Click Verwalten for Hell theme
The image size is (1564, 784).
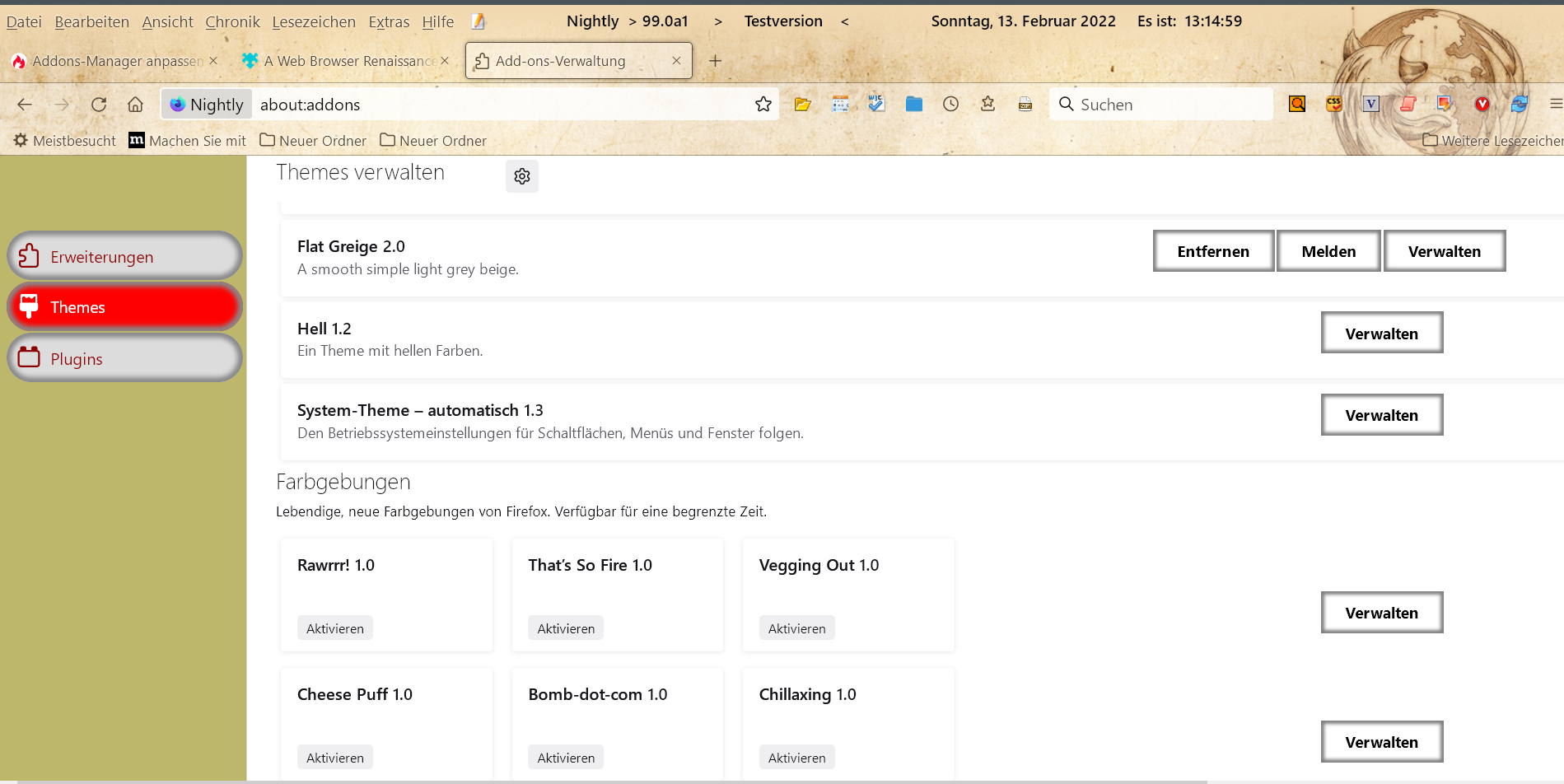(1382, 333)
